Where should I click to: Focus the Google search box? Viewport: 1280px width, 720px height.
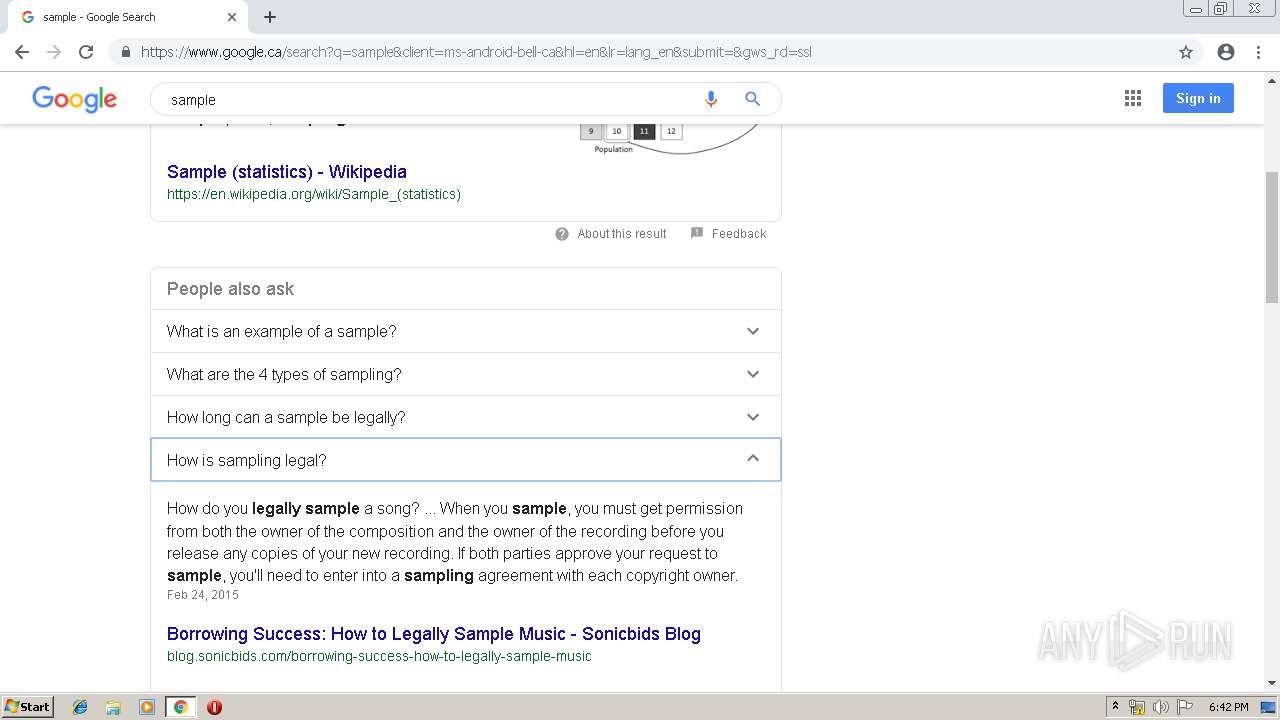(x=430, y=100)
